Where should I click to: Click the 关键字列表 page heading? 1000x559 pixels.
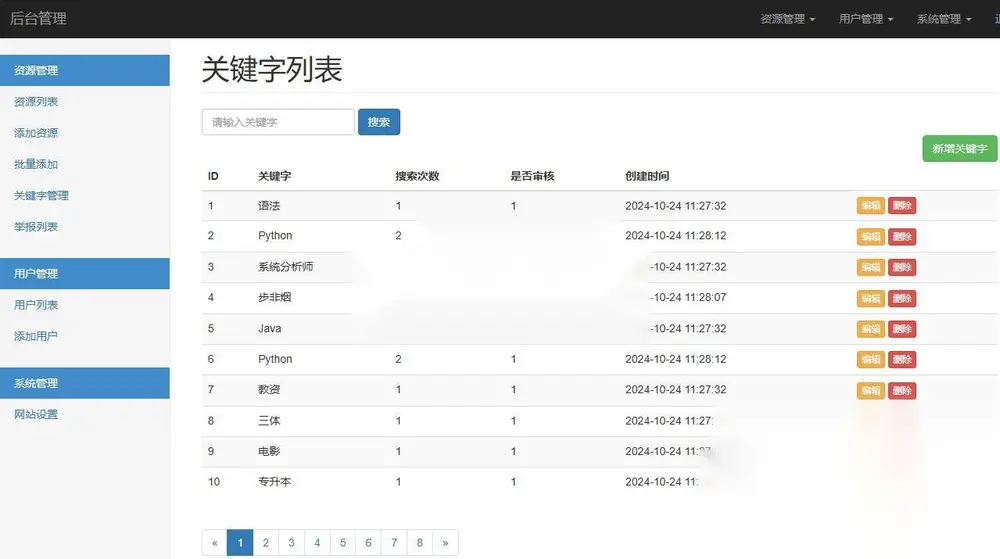[272, 69]
